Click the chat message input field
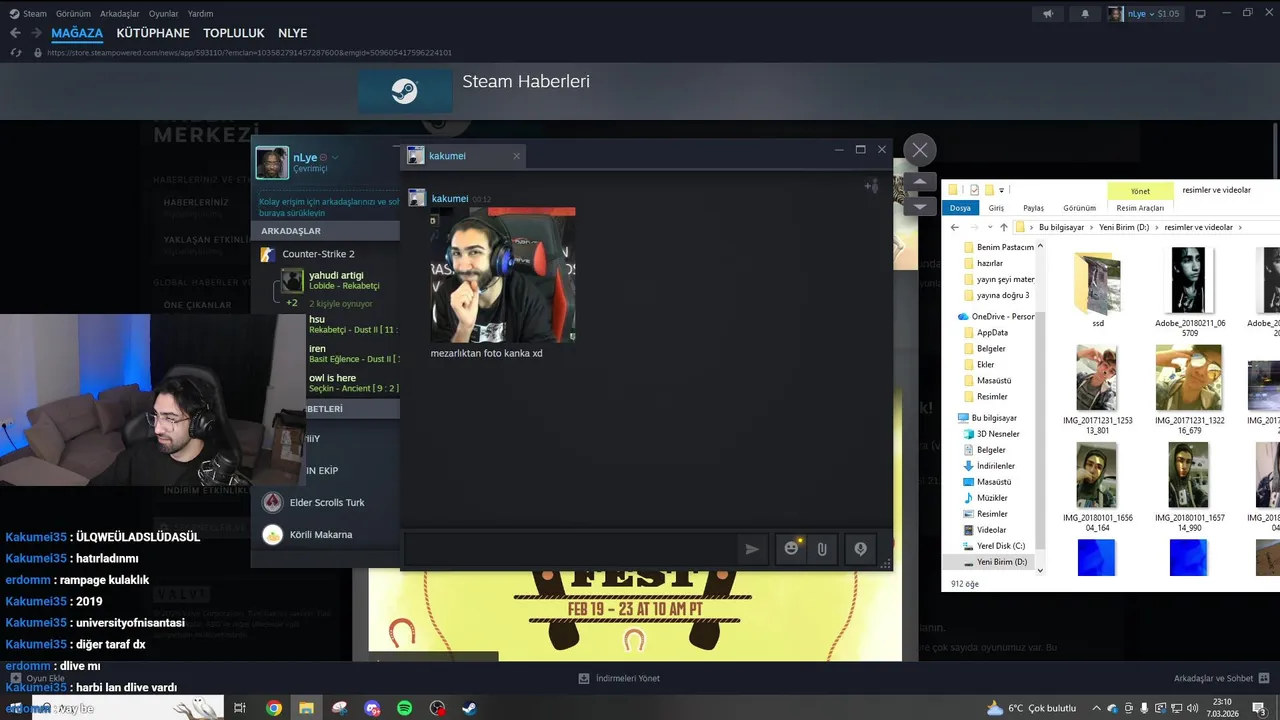This screenshot has height=720, width=1280. click(570, 548)
